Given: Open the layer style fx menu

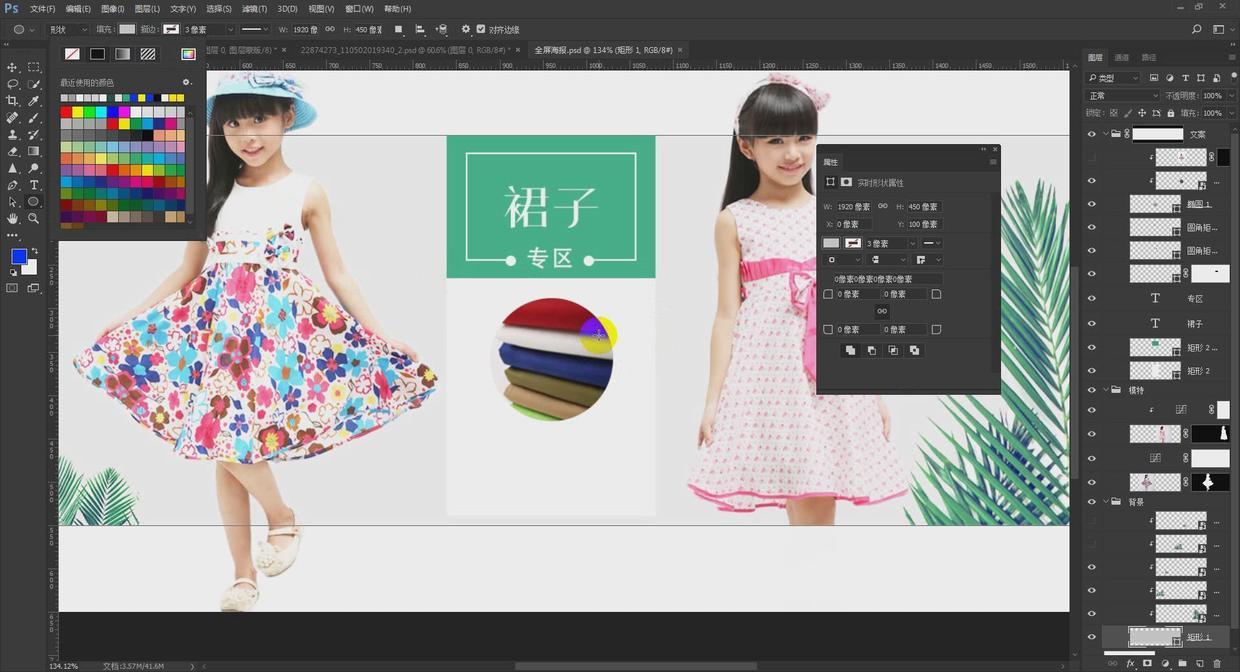Looking at the screenshot, I should click(1131, 663).
